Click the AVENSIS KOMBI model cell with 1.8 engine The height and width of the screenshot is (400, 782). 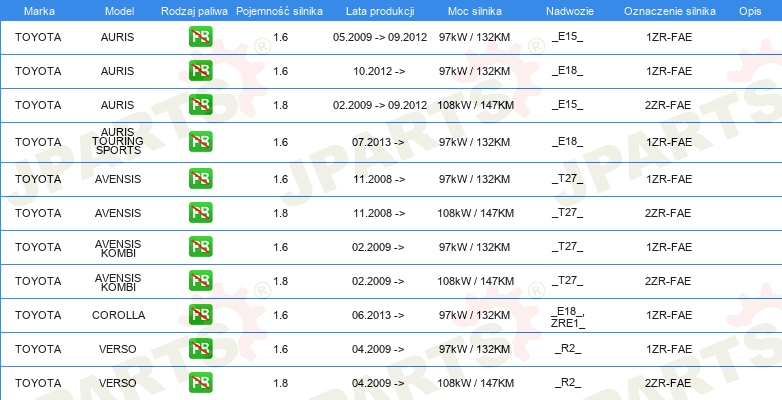pyautogui.click(x=118, y=282)
